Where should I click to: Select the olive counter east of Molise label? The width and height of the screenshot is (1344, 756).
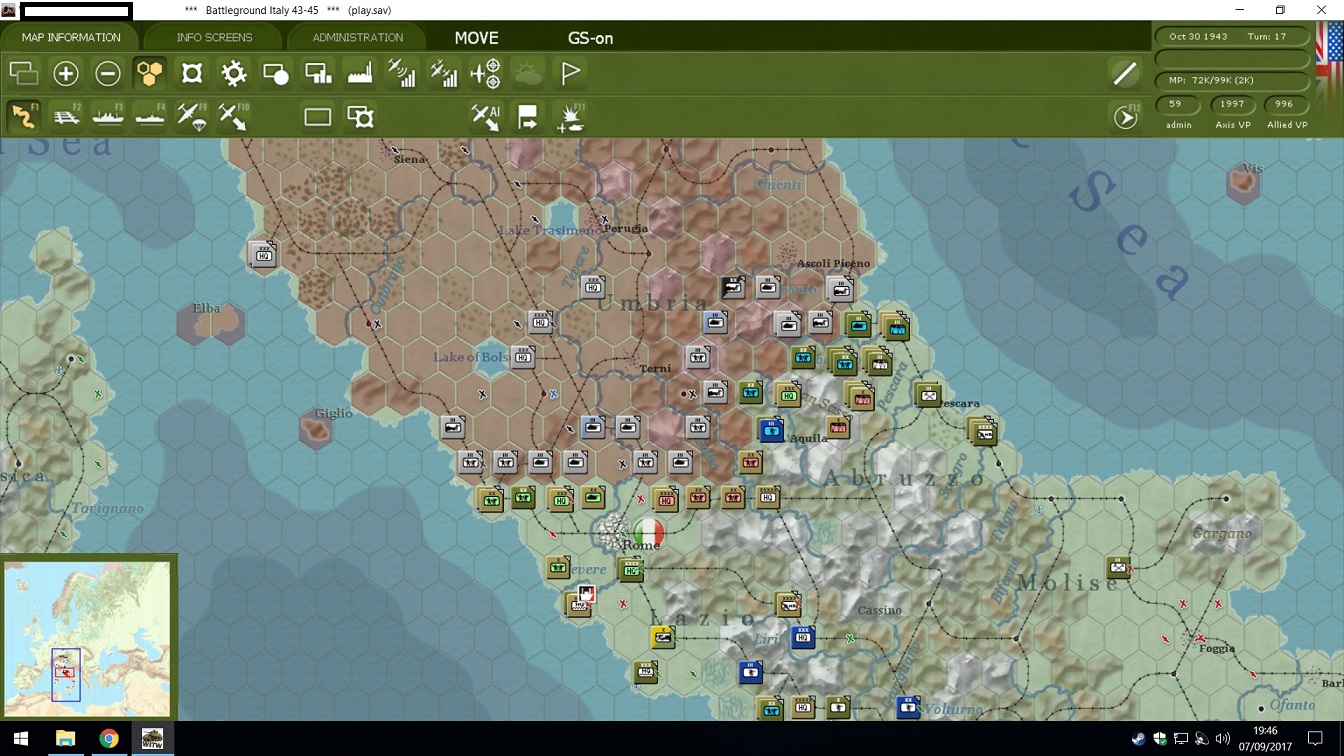point(1119,567)
